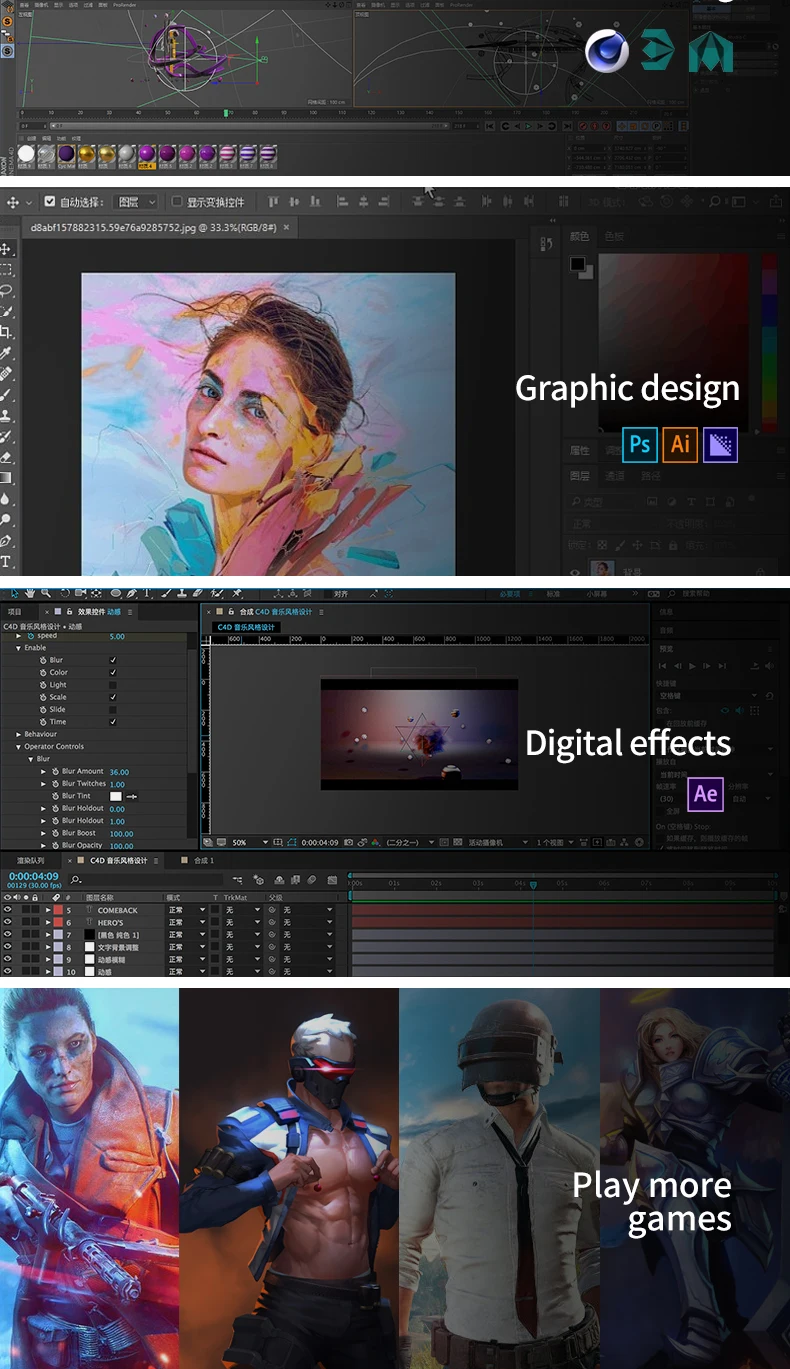The width and height of the screenshot is (790, 1369).
Task: Click the Blur Amount value 36.00
Action: click(x=119, y=771)
